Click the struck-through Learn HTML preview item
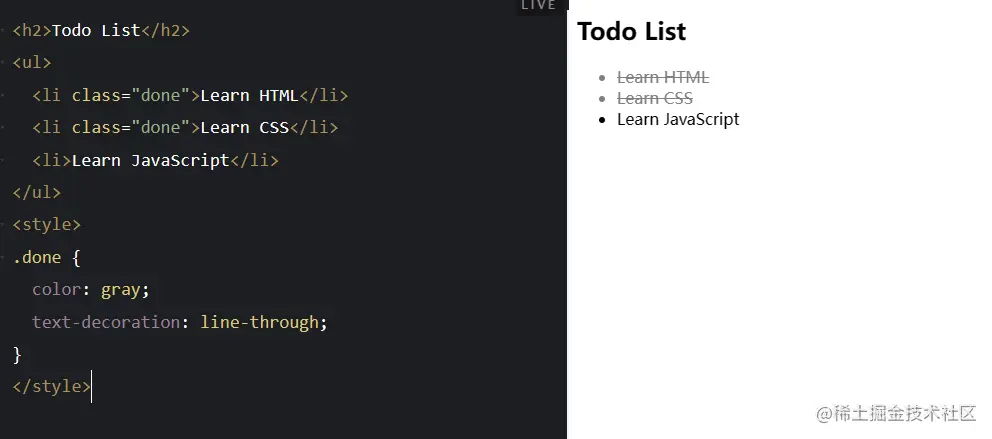This screenshot has height=439, width=992. [663, 77]
